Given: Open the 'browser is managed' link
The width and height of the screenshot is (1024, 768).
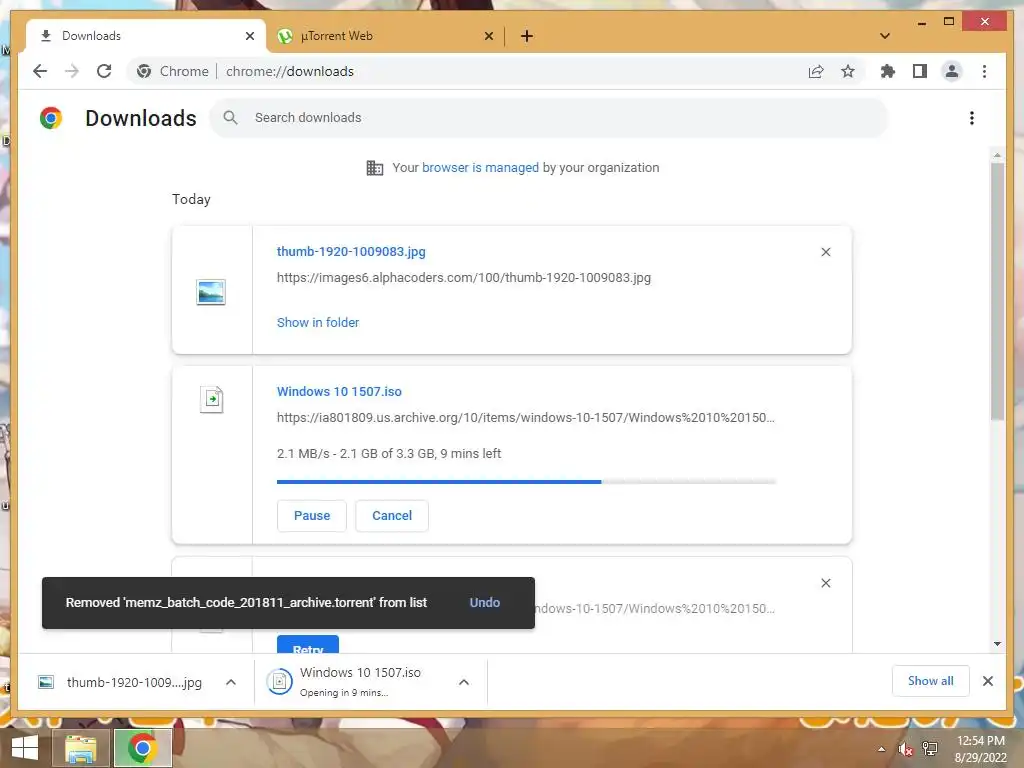Looking at the screenshot, I should (480, 168).
